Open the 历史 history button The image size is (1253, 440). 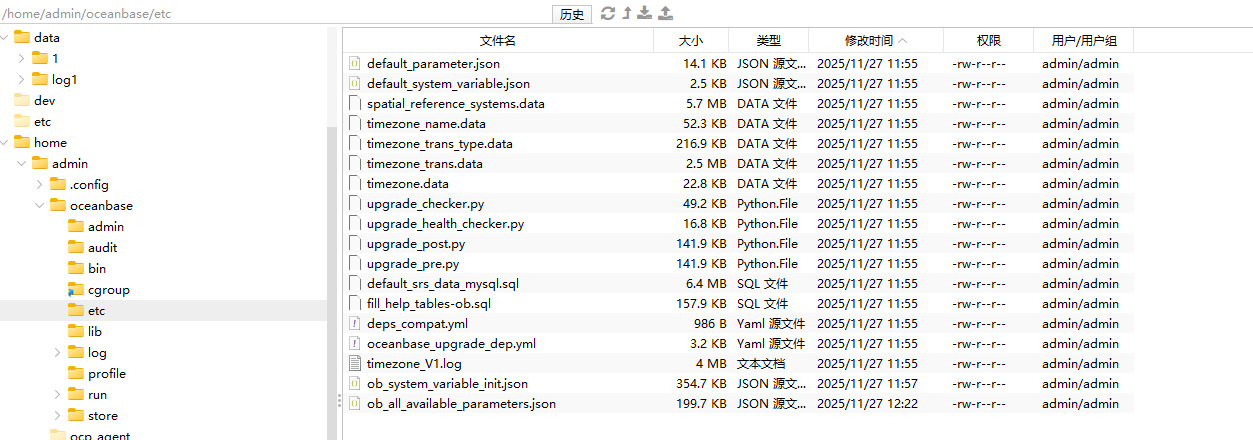571,14
